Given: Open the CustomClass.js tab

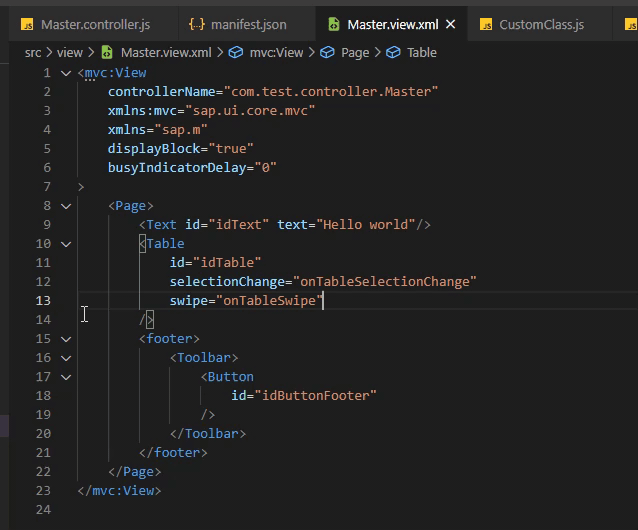Looking at the screenshot, I should (x=541, y=25).
